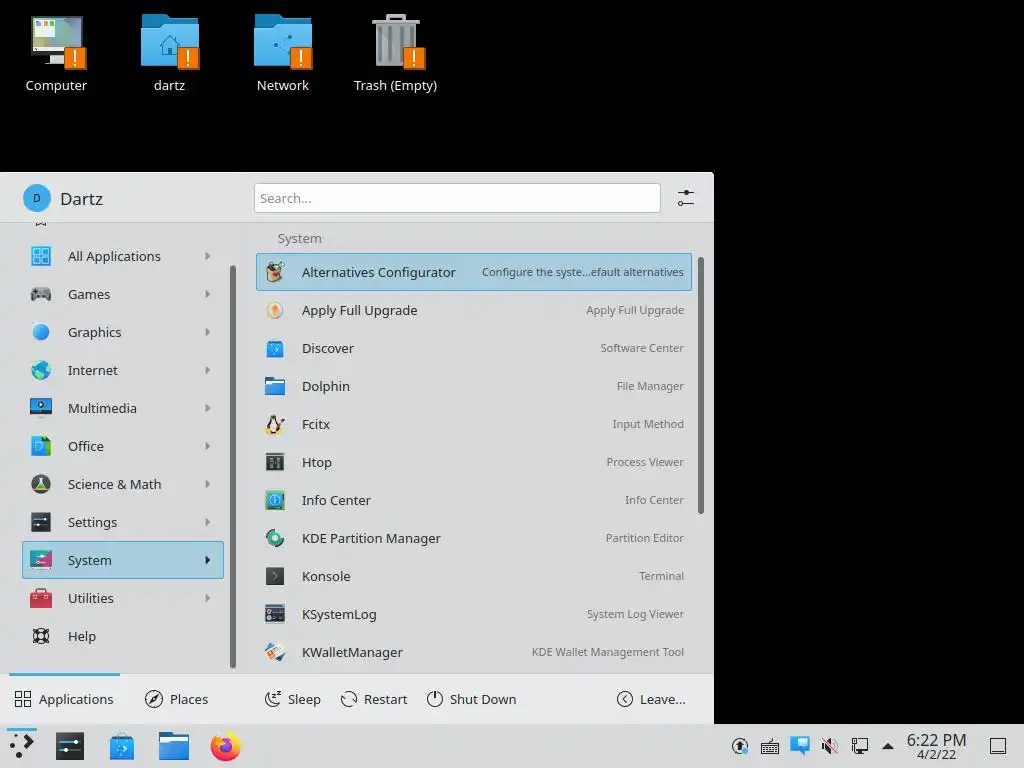Open System Settings from the taskbar

point(70,746)
